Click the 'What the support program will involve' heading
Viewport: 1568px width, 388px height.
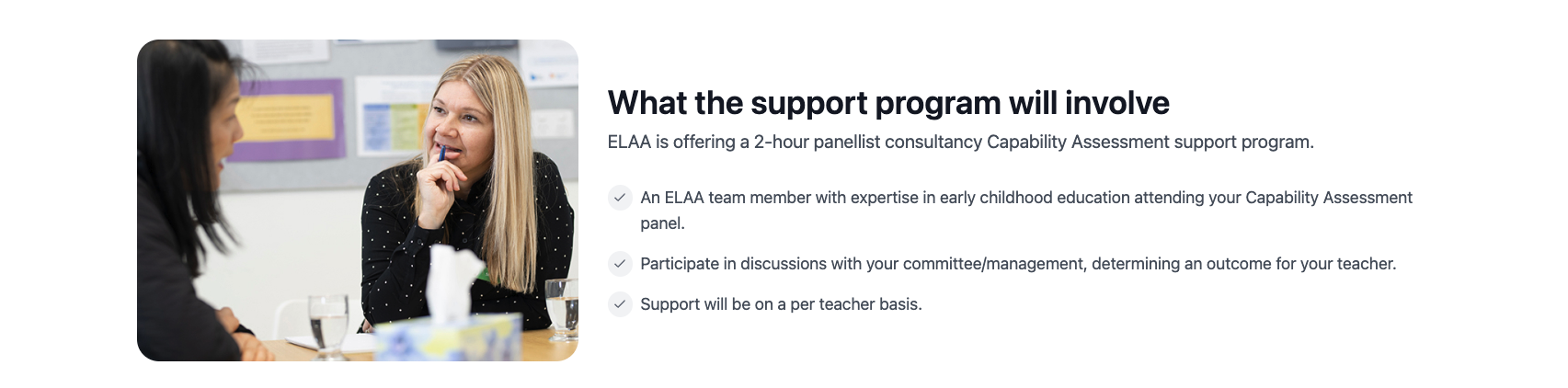click(x=887, y=103)
